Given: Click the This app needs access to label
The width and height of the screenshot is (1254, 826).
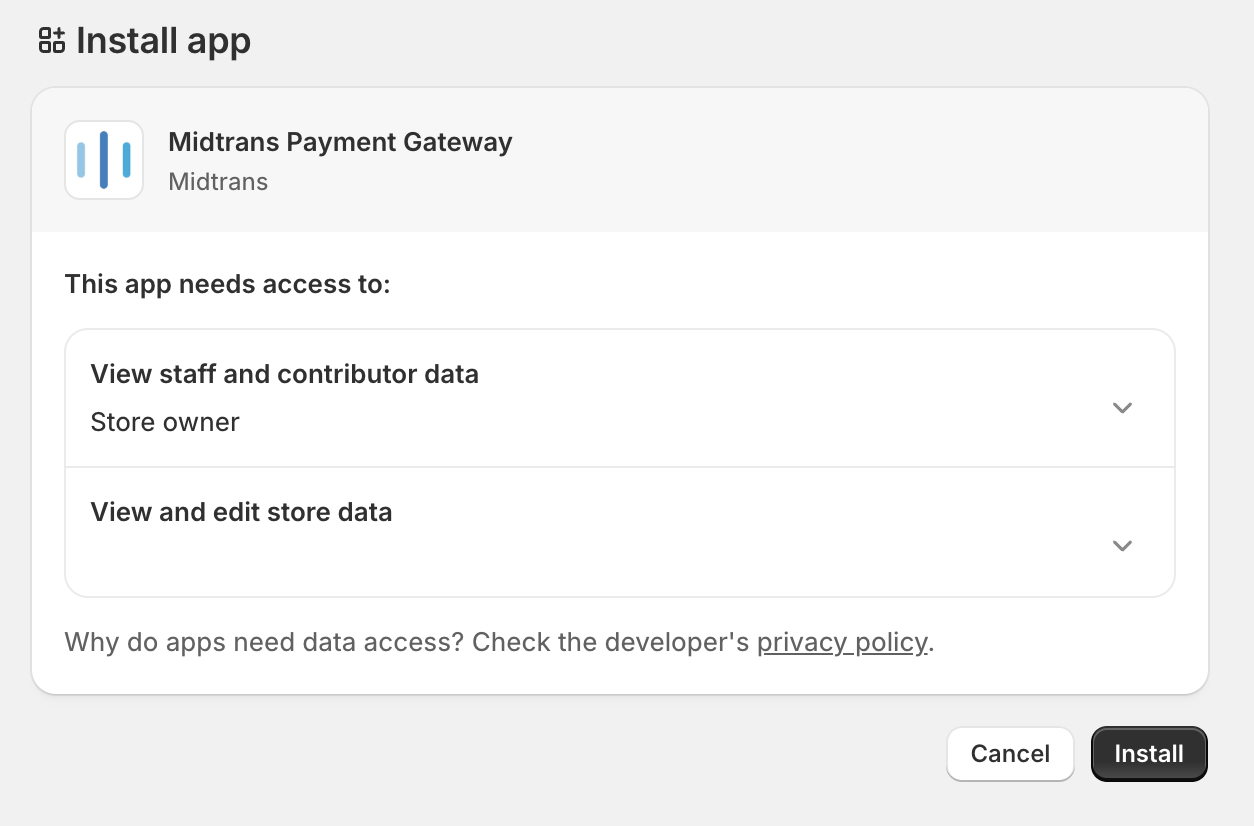Looking at the screenshot, I should [x=227, y=284].
